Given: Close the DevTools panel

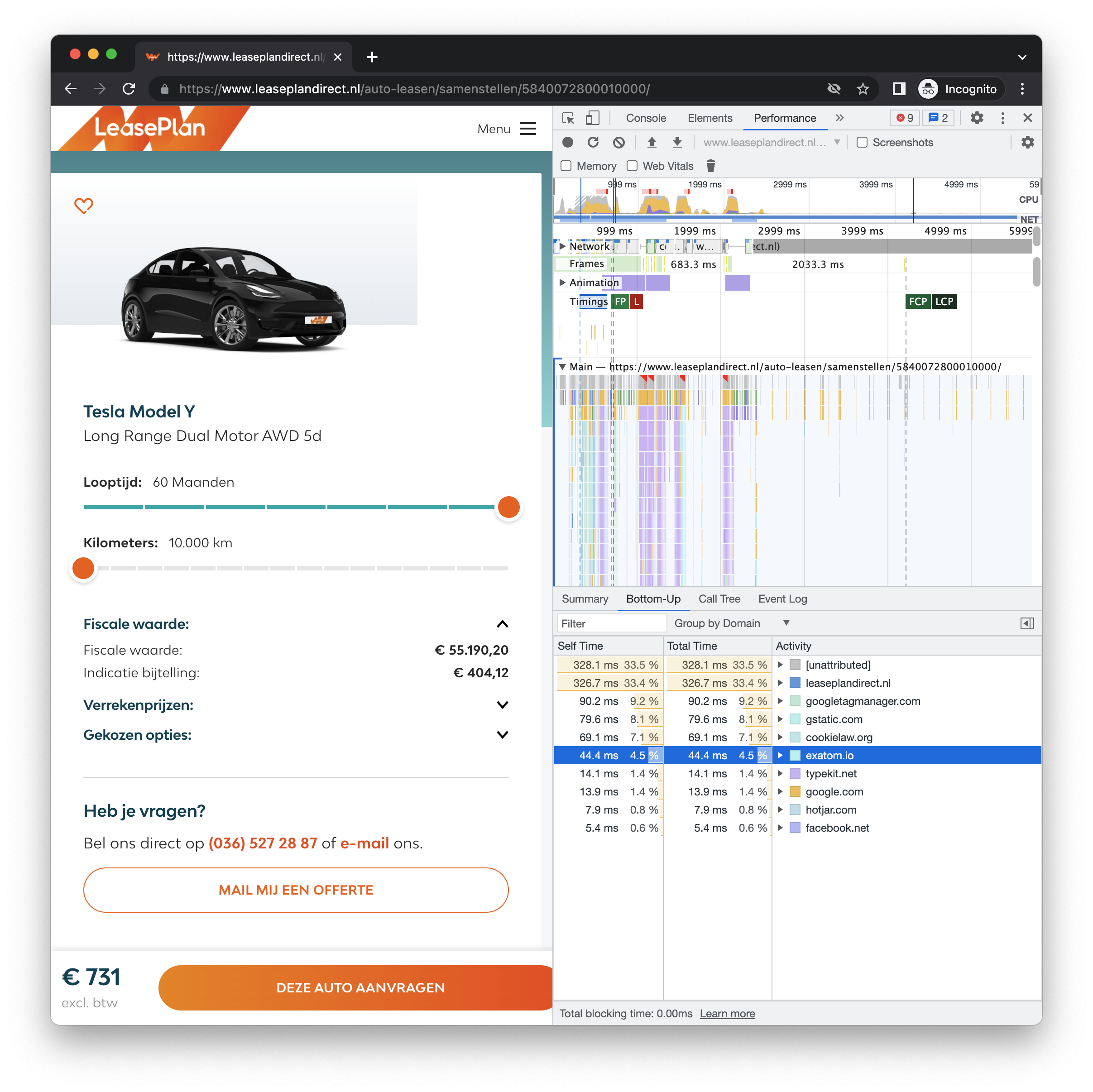Looking at the screenshot, I should 1027,118.
